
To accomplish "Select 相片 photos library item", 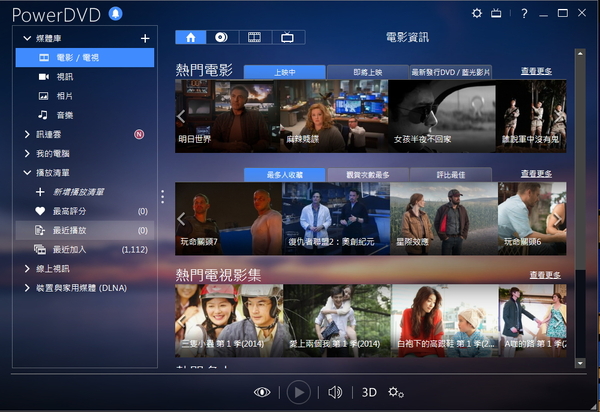I will (85, 96).
